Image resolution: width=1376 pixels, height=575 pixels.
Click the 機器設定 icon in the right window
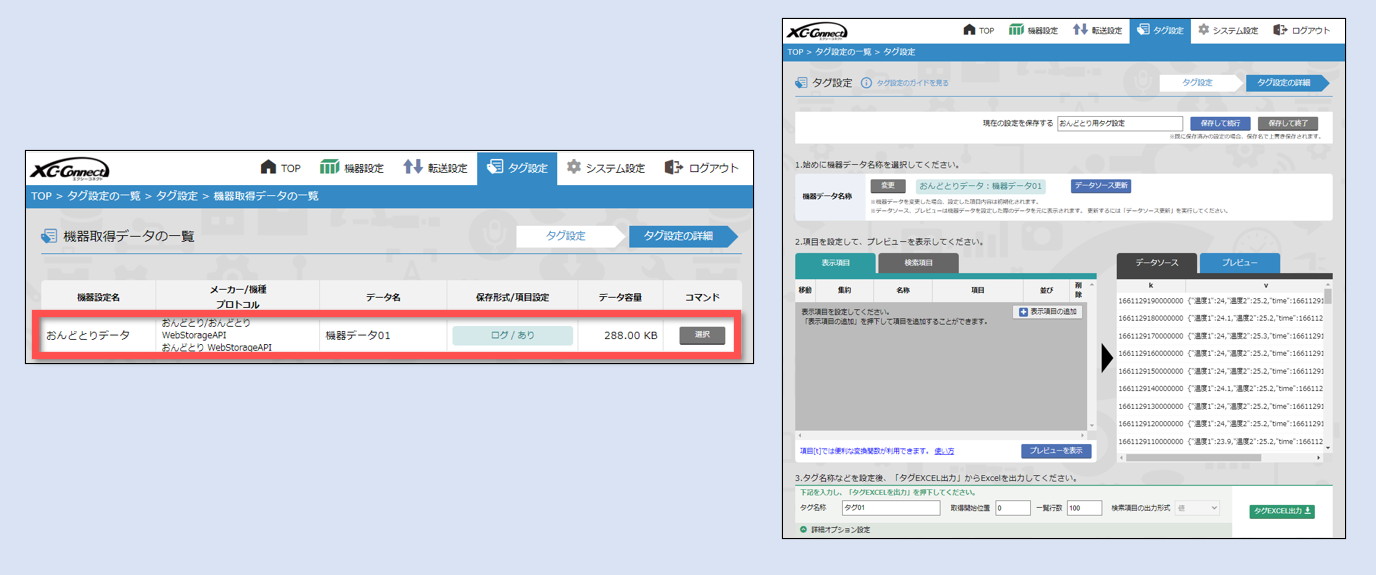(1016, 30)
